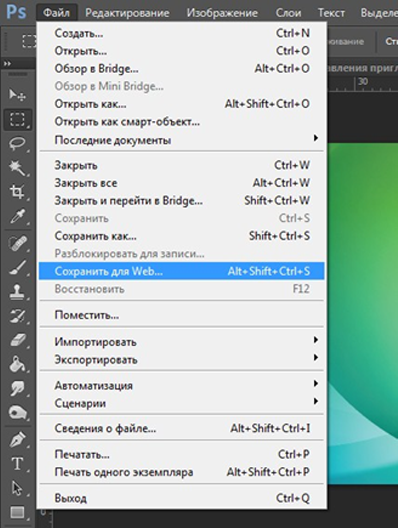Expand the toolbar with double arrows
This screenshot has width=398, height=528.
coord(7,63)
